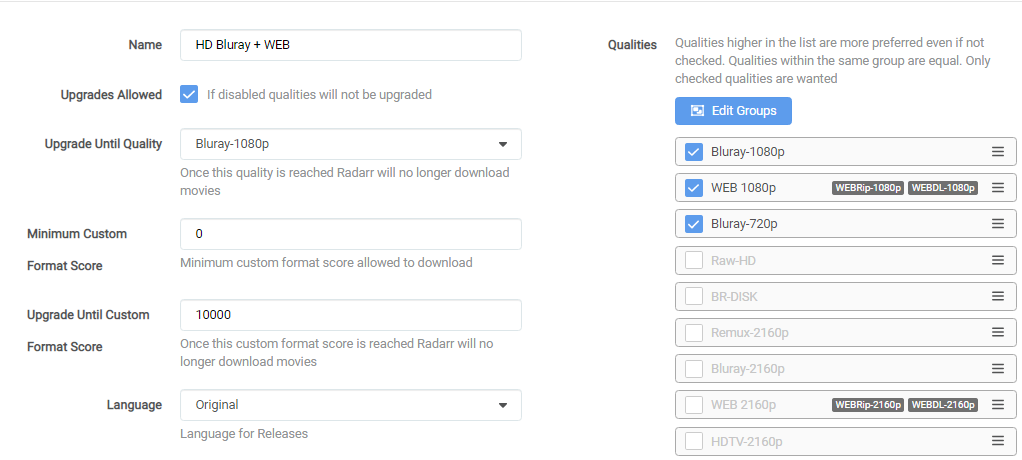Click the Minimum Custom Format Score field
The height and width of the screenshot is (460, 1022).
point(350,234)
